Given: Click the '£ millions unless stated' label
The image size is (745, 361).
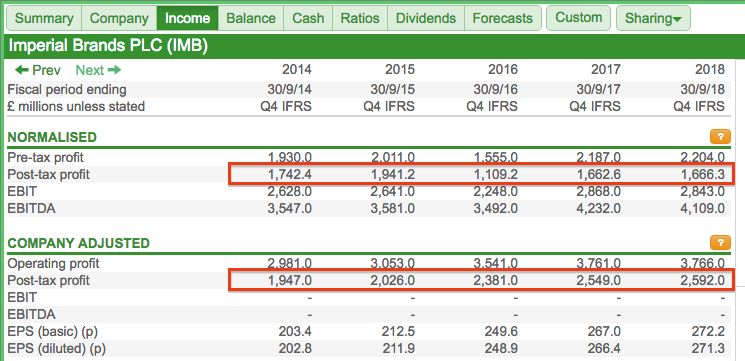Looking at the screenshot, I should [76, 106].
